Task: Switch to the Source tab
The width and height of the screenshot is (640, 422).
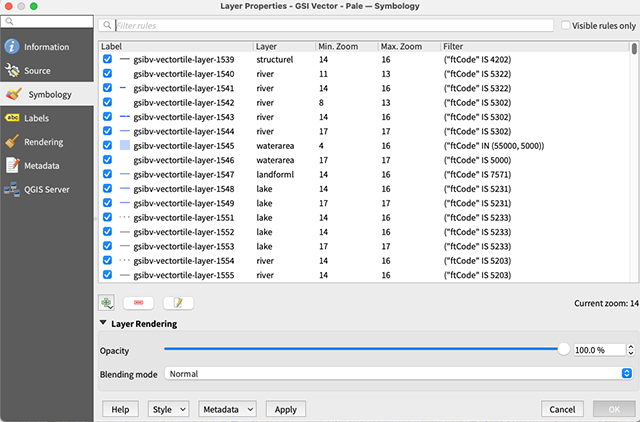Action: coord(47,71)
